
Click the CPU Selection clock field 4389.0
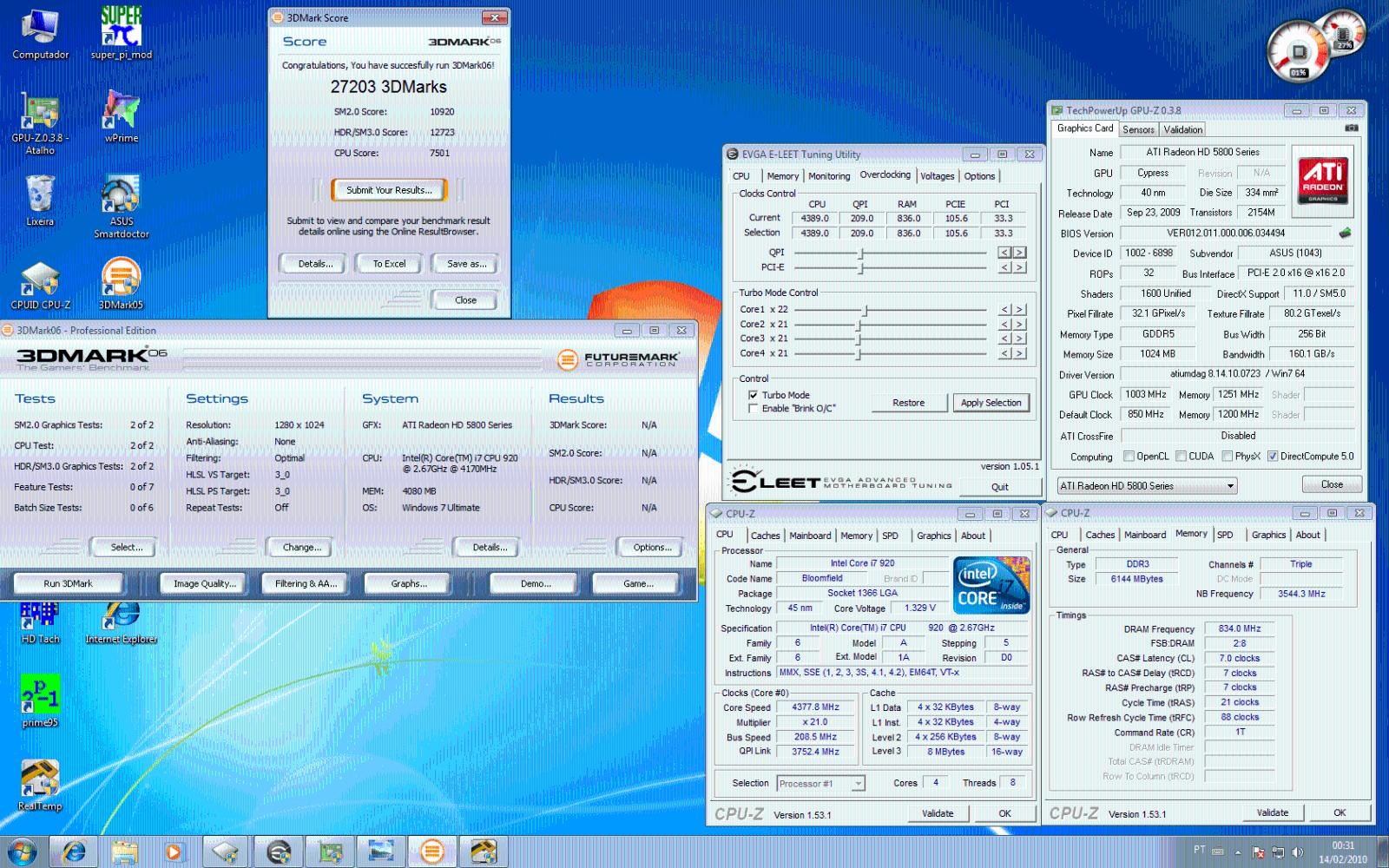coord(814,233)
